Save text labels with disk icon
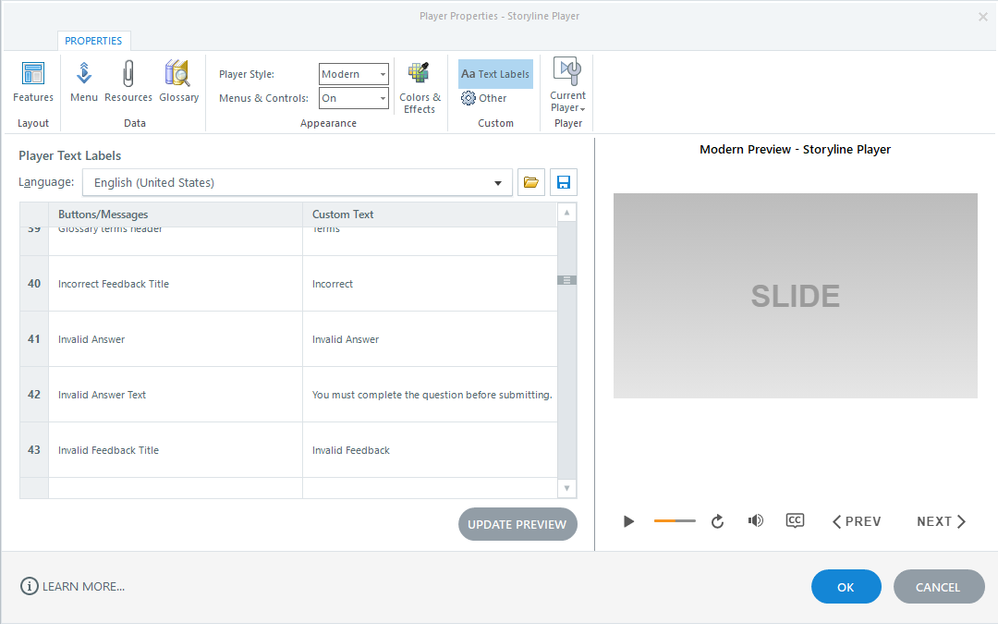The width and height of the screenshot is (998, 624). click(x=563, y=183)
